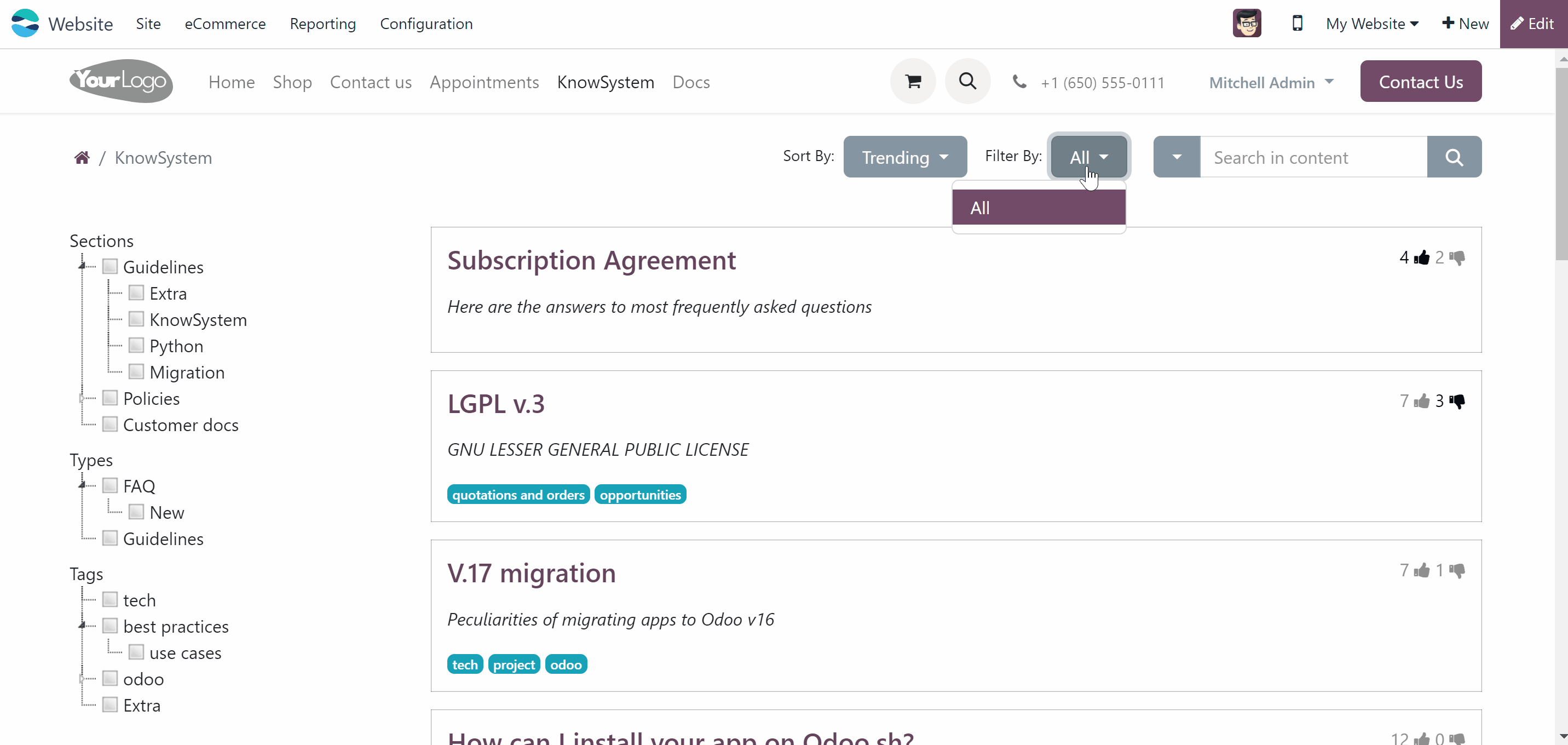Select the KnowSystem section checkbox

tap(136, 319)
